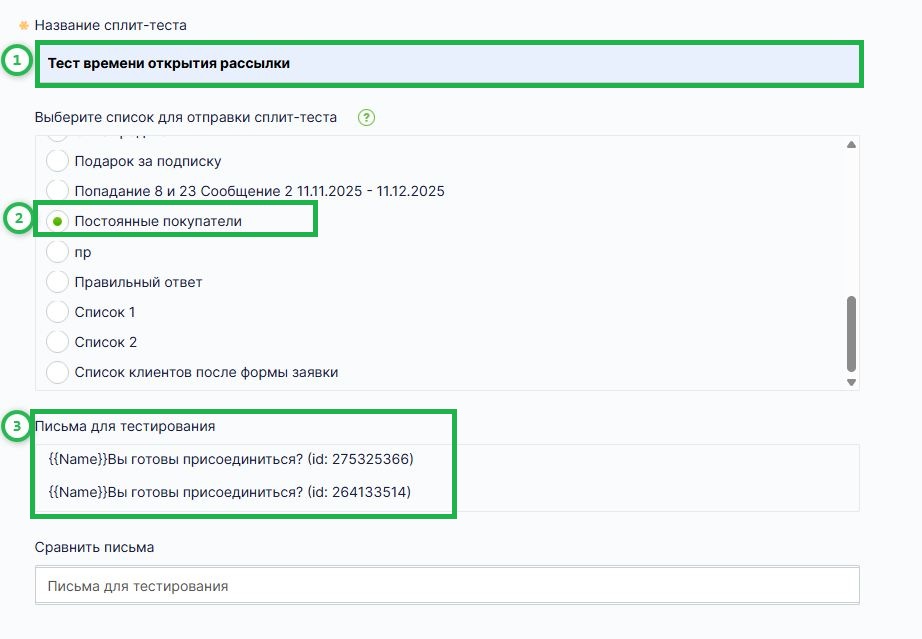Select "Попадание 8 и 23 Сообщение 2" list
Viewport: 922px width, 639px height.
point(57,191)
